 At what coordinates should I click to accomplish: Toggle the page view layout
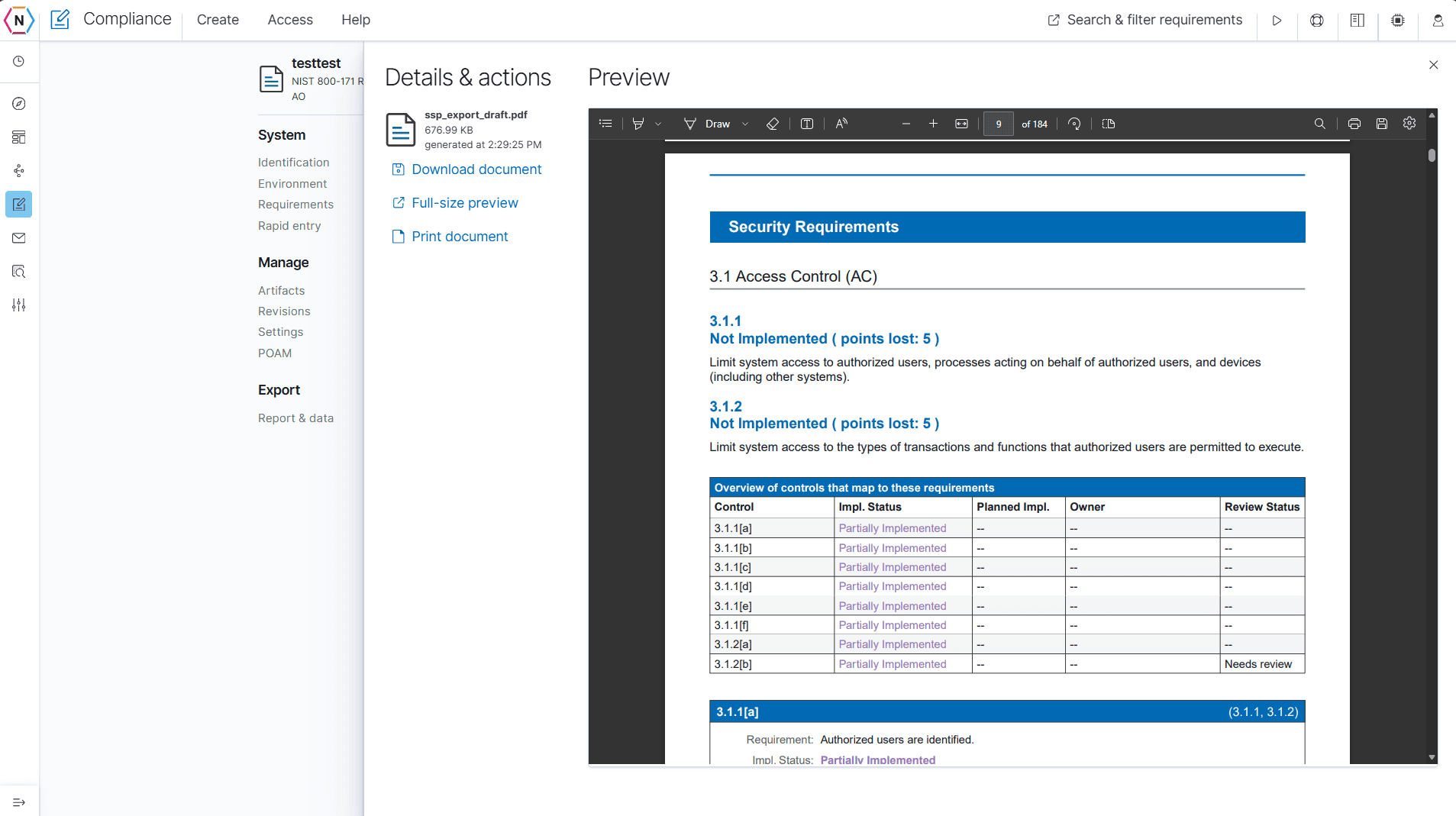(x=1109, y=124)
